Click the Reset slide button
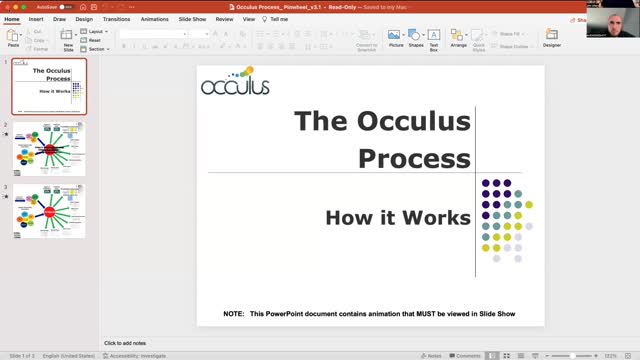The image size is (640, 360). pos(91,40)
